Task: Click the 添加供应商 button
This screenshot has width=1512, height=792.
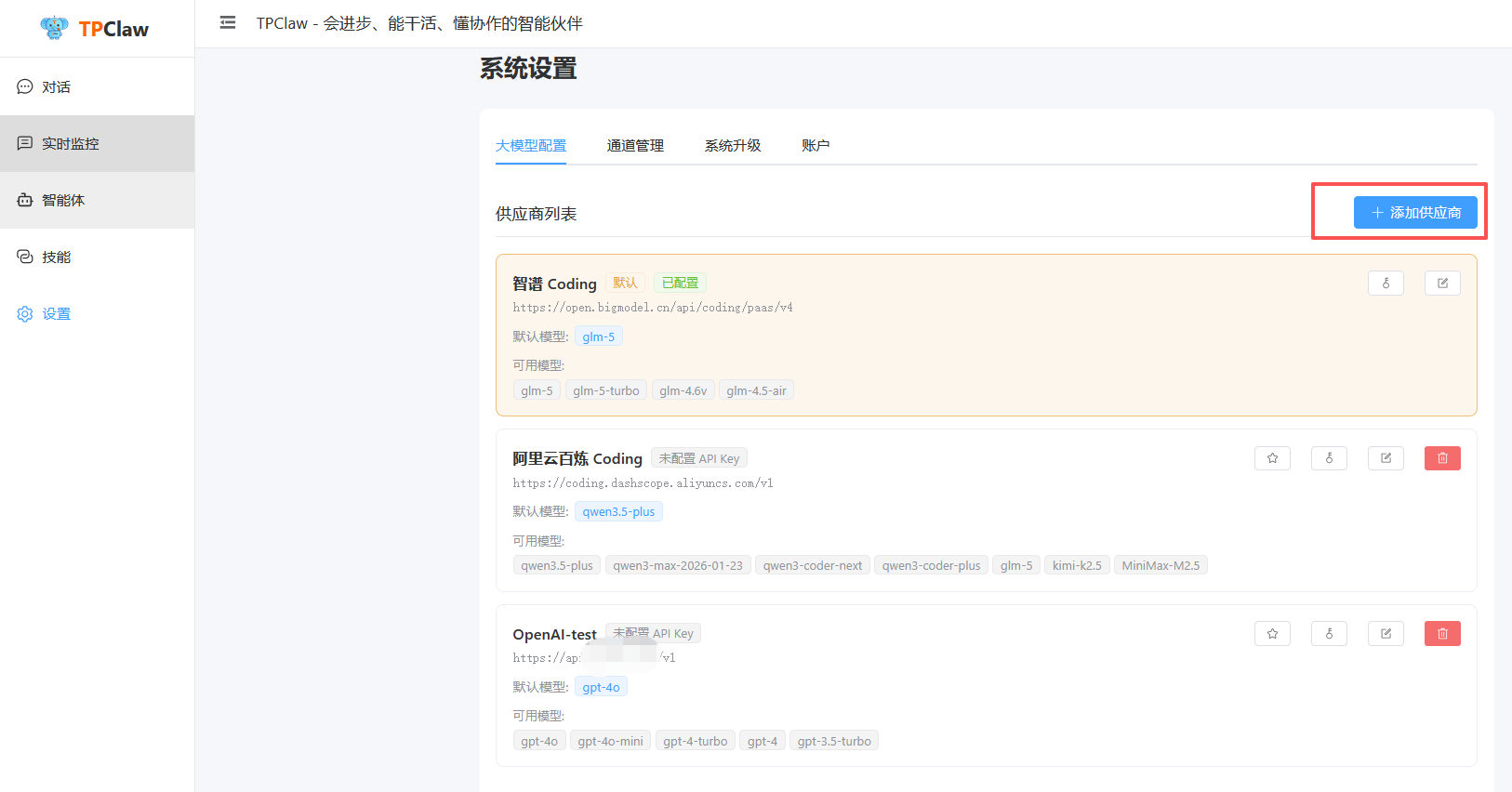Action: [1415, 213]
